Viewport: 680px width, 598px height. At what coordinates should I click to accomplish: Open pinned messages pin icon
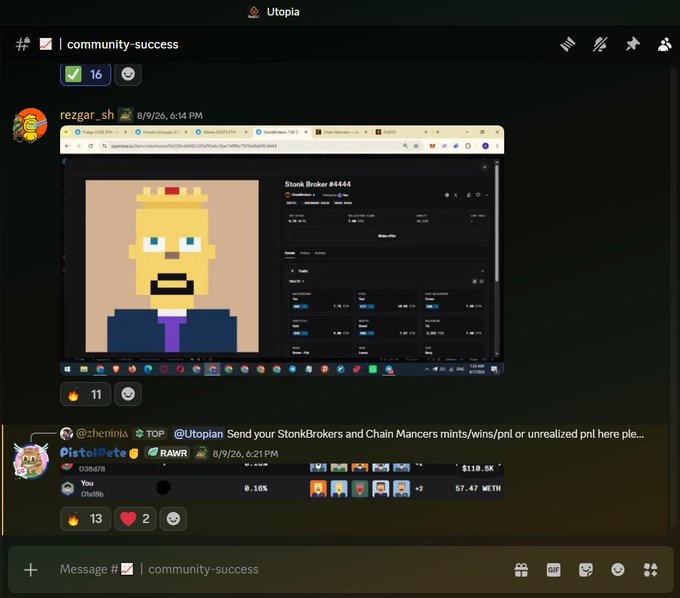click(633, 44)
